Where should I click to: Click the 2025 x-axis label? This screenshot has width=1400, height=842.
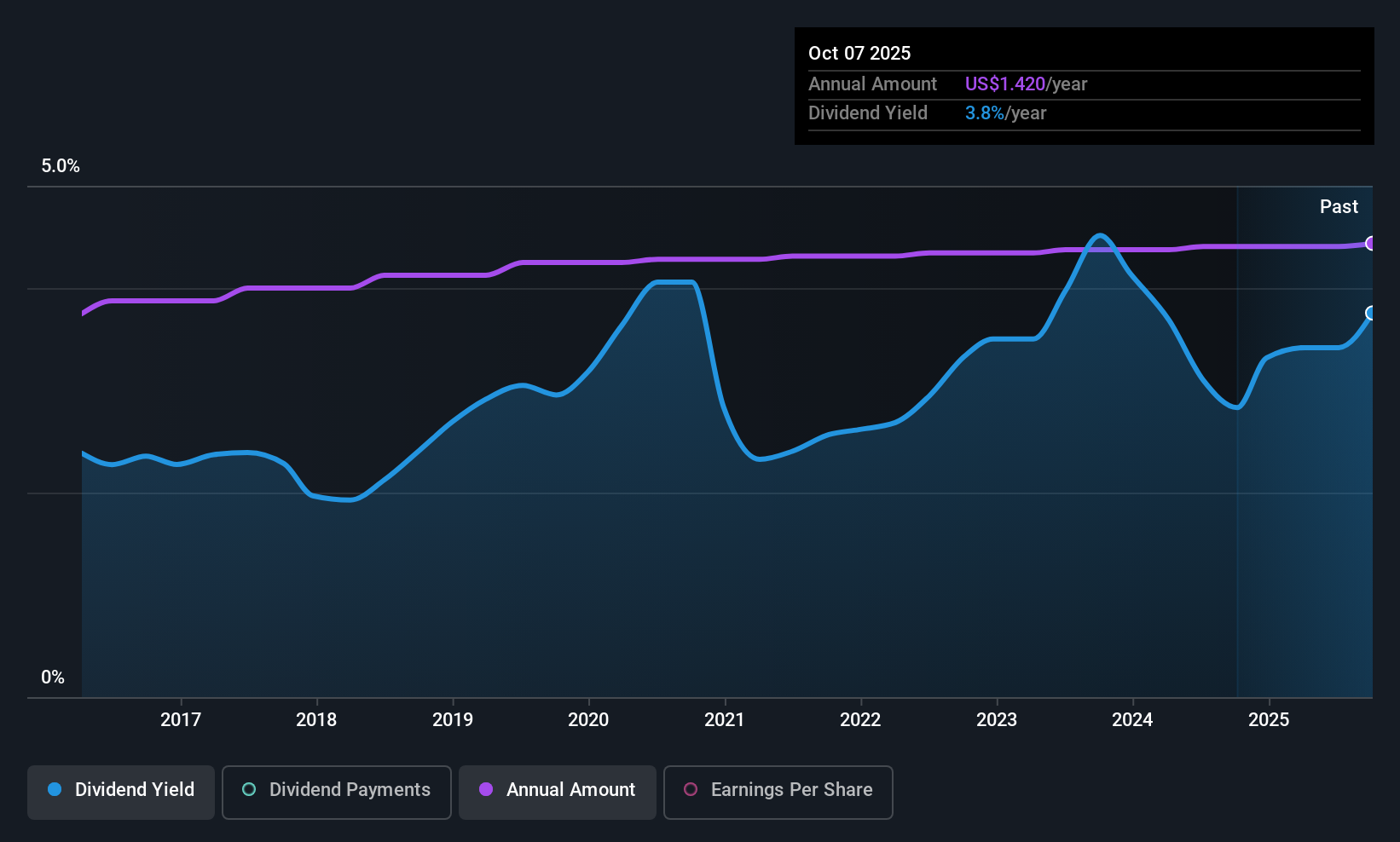(x=1269, y=719)
